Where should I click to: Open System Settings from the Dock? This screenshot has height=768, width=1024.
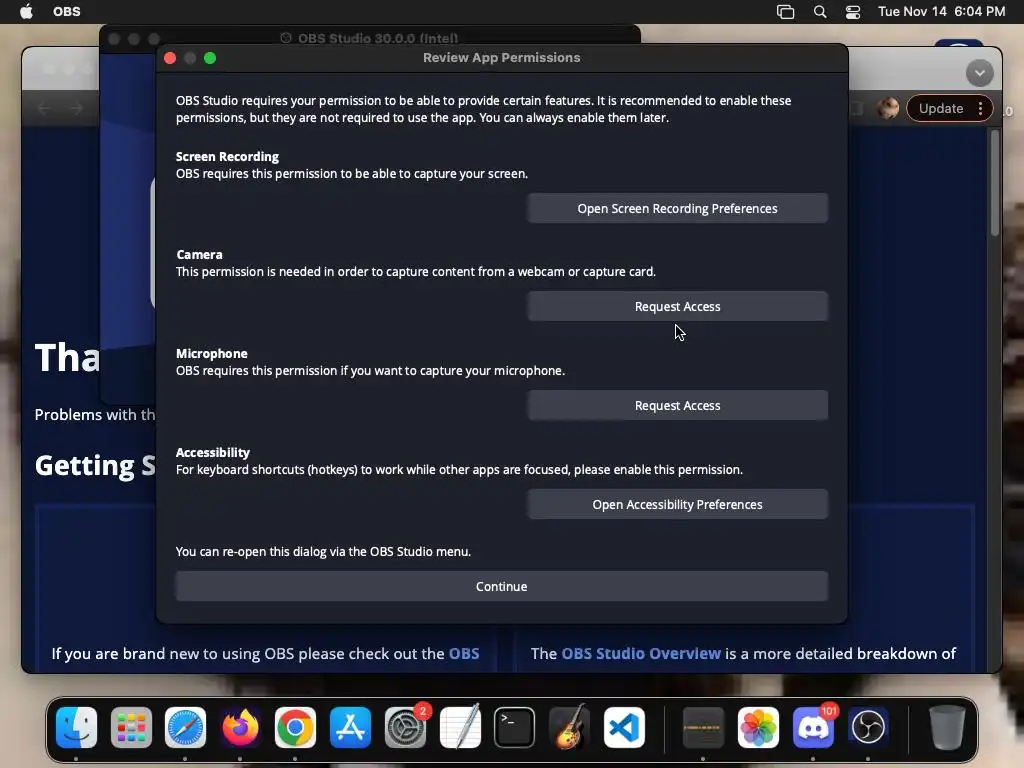405,727
